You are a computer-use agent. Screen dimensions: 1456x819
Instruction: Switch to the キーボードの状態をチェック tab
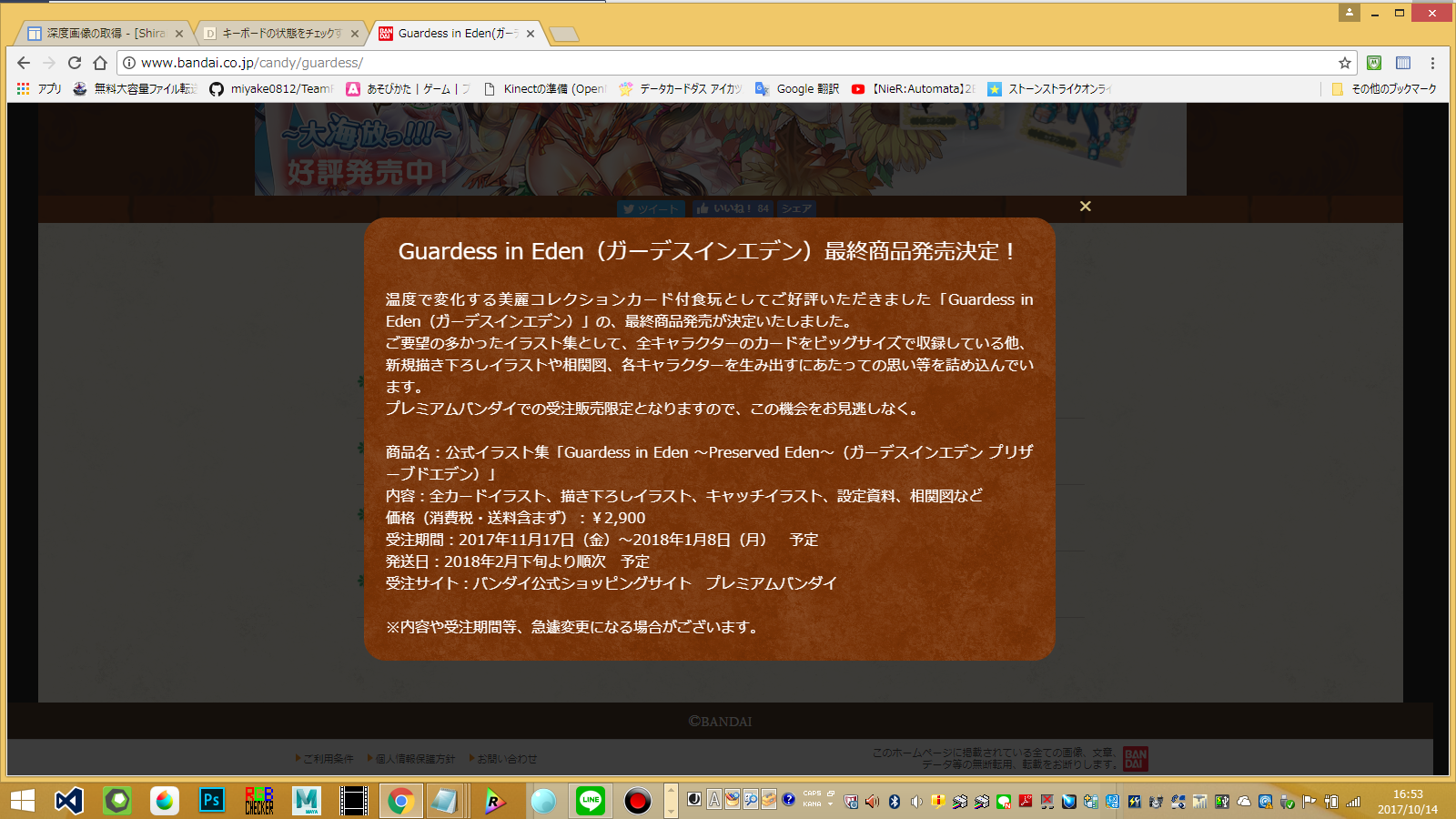pyautogui.click(x=281, y=33)
